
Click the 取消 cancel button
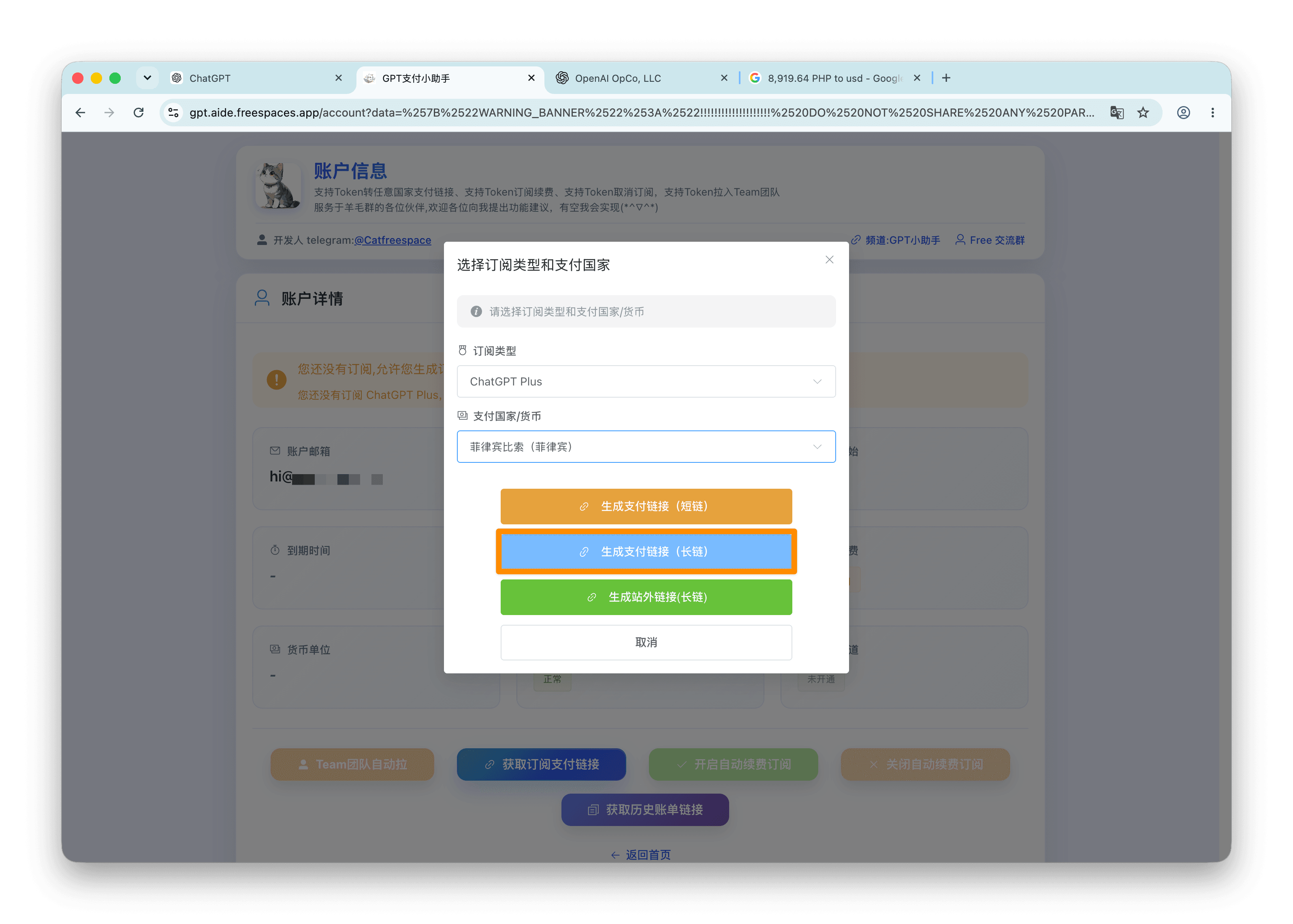tap(646, 642)
